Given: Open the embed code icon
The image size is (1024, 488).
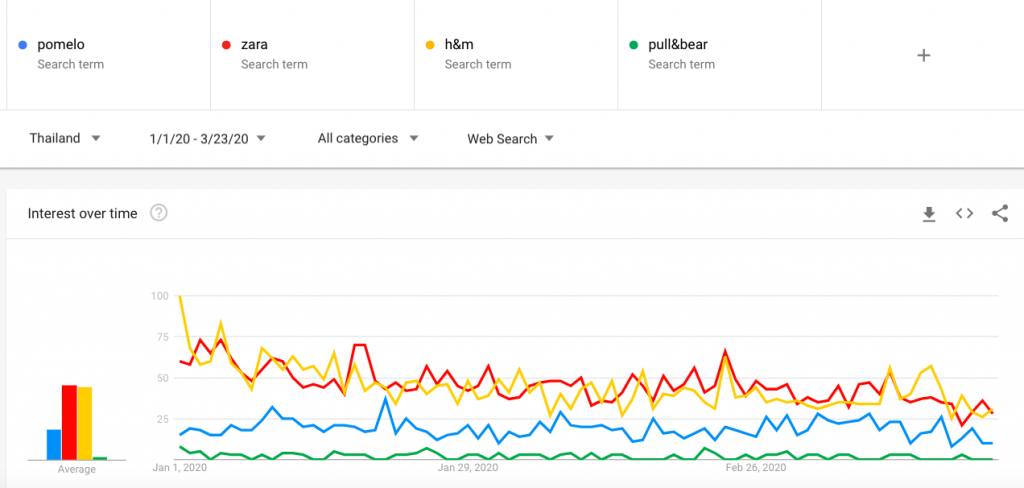Looking at the screenshot, I should (965, 213).
